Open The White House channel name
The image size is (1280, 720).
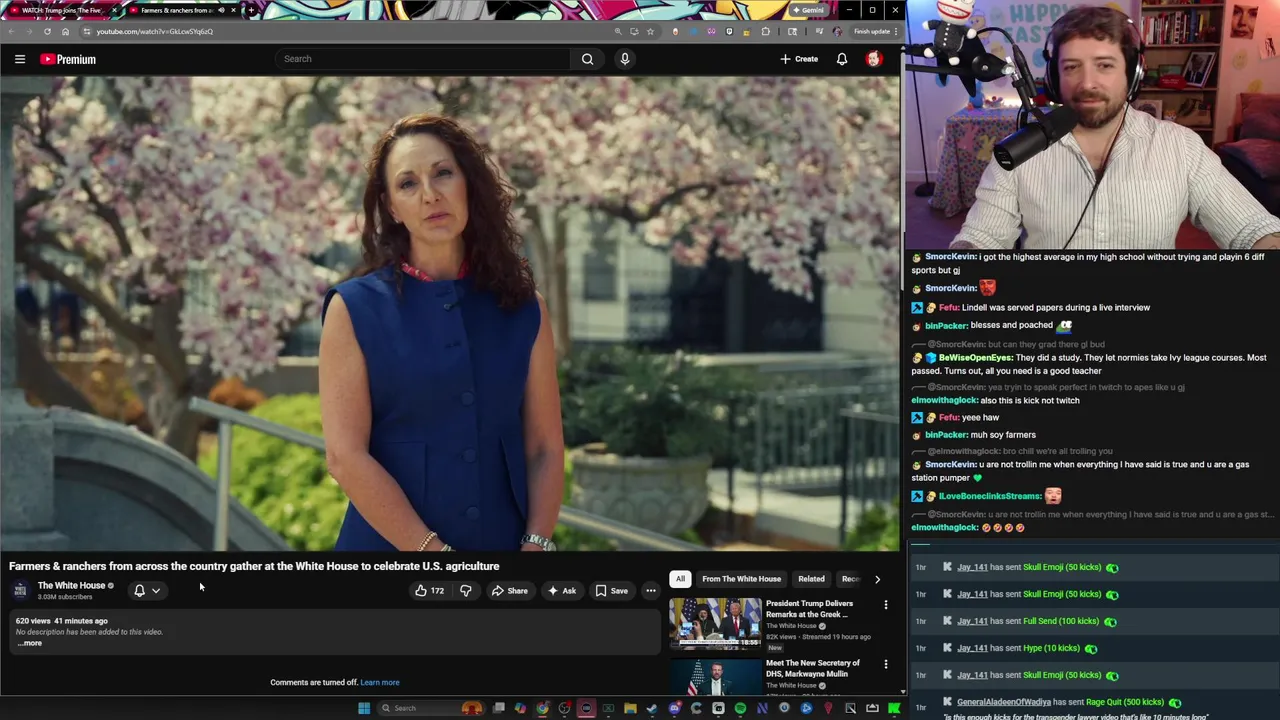[x=71, y=585]
